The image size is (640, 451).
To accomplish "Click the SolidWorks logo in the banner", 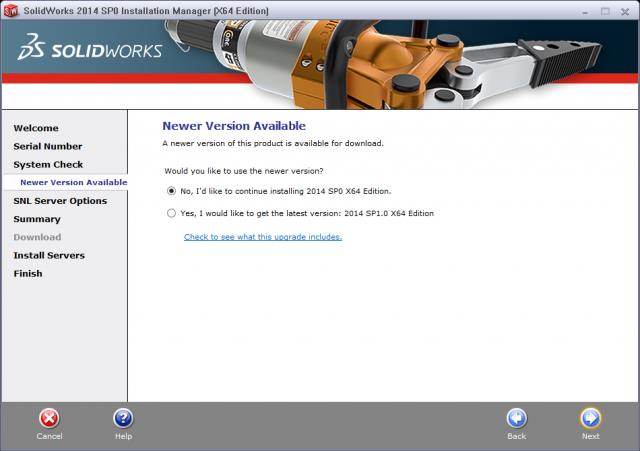I will tap(96, 50).
